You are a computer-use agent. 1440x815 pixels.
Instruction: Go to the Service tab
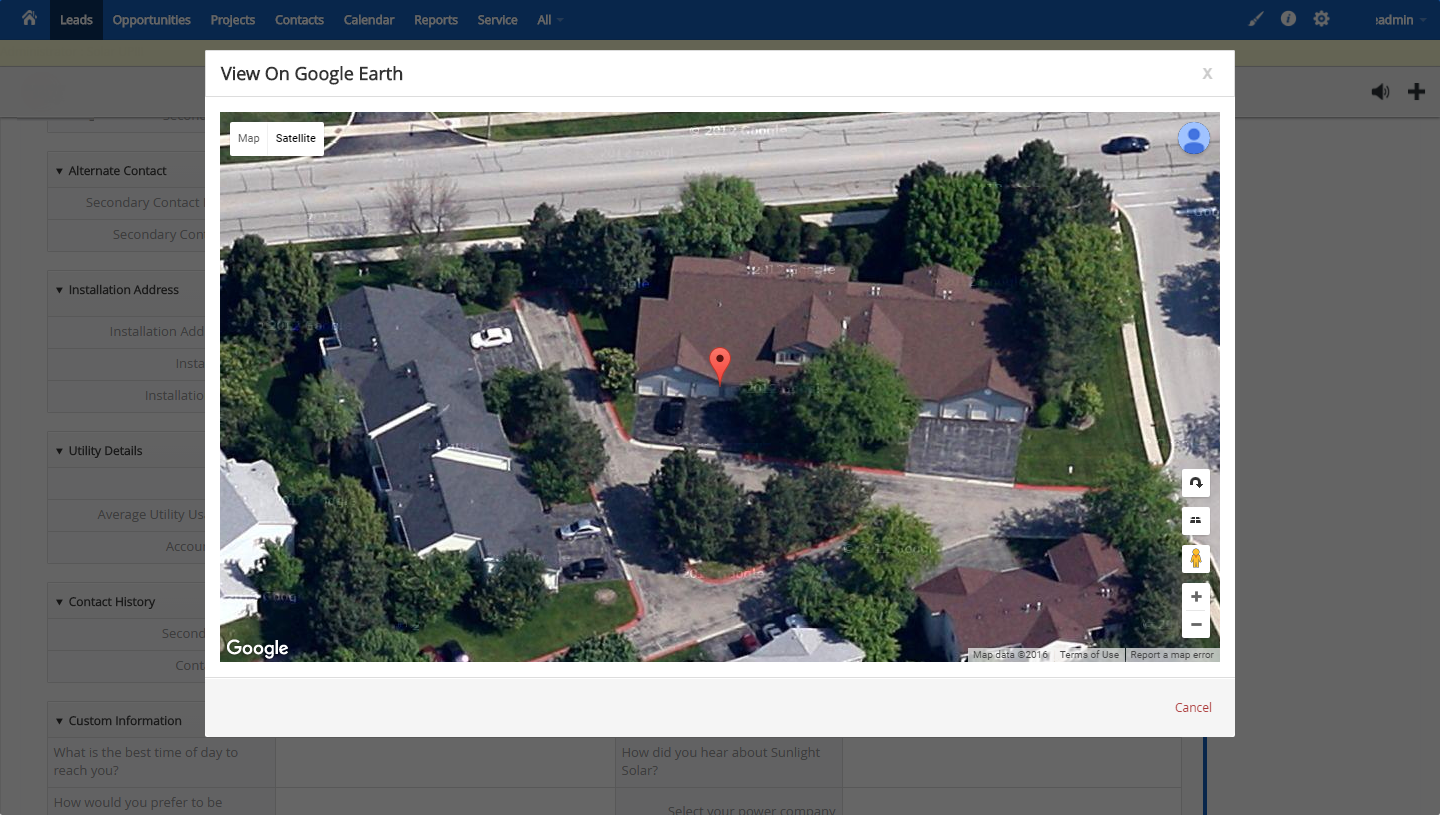coord(497,20)
